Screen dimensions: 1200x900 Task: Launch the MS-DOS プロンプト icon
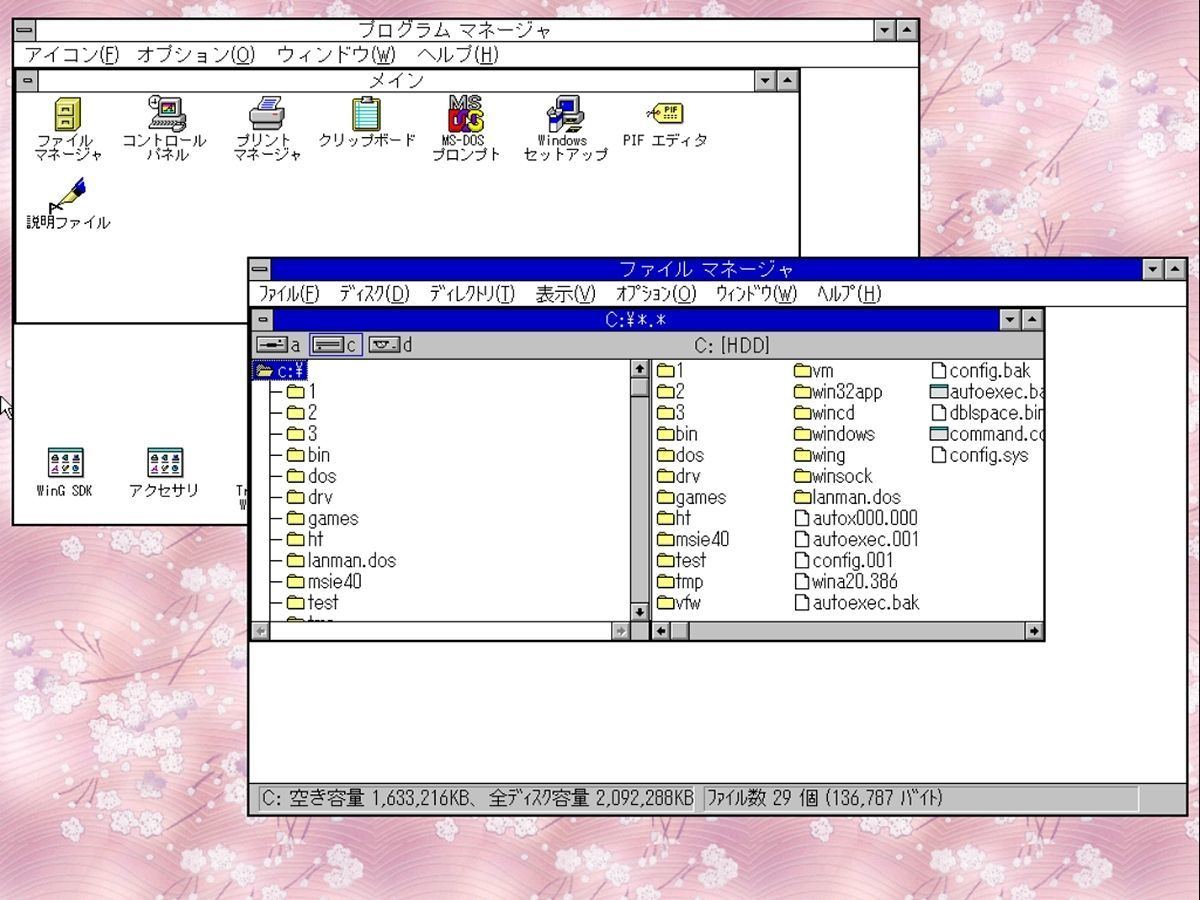click(466, 128)
